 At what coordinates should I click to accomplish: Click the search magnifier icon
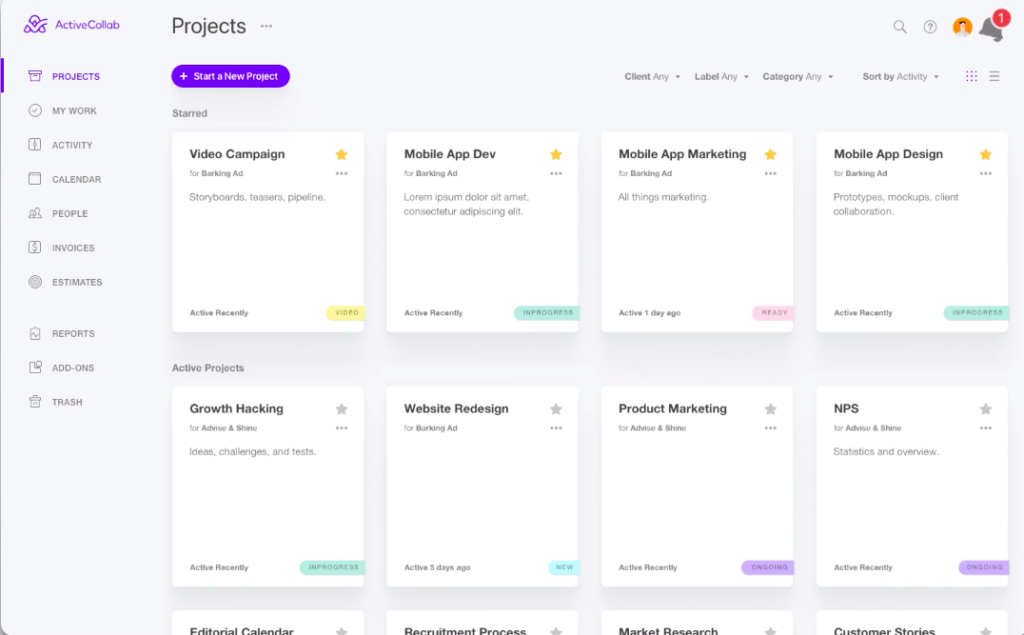(900, 27)
